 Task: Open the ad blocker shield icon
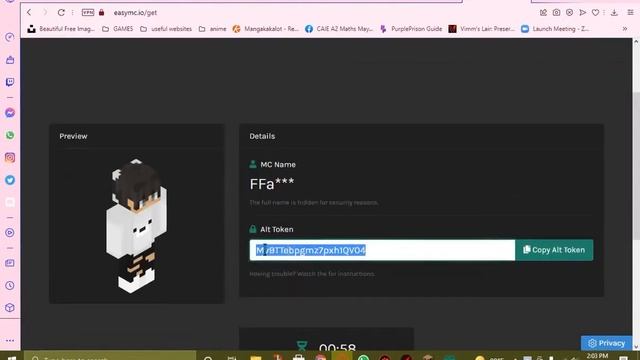tap(569, 13)
